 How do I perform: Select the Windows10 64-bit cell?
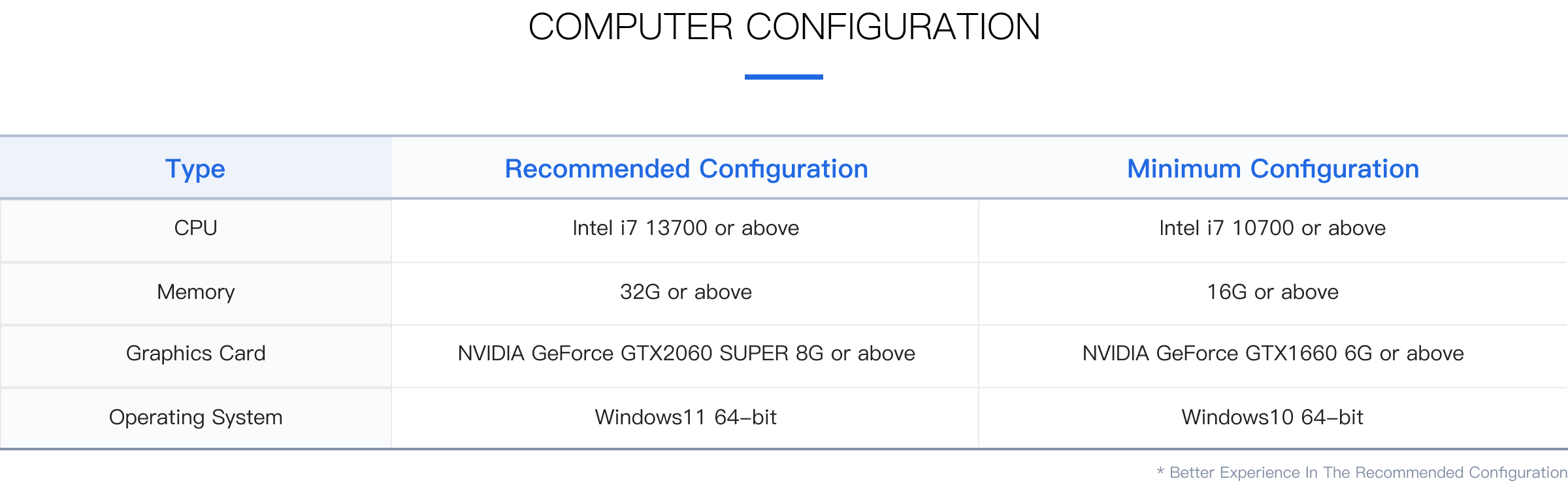[1272, 417]
